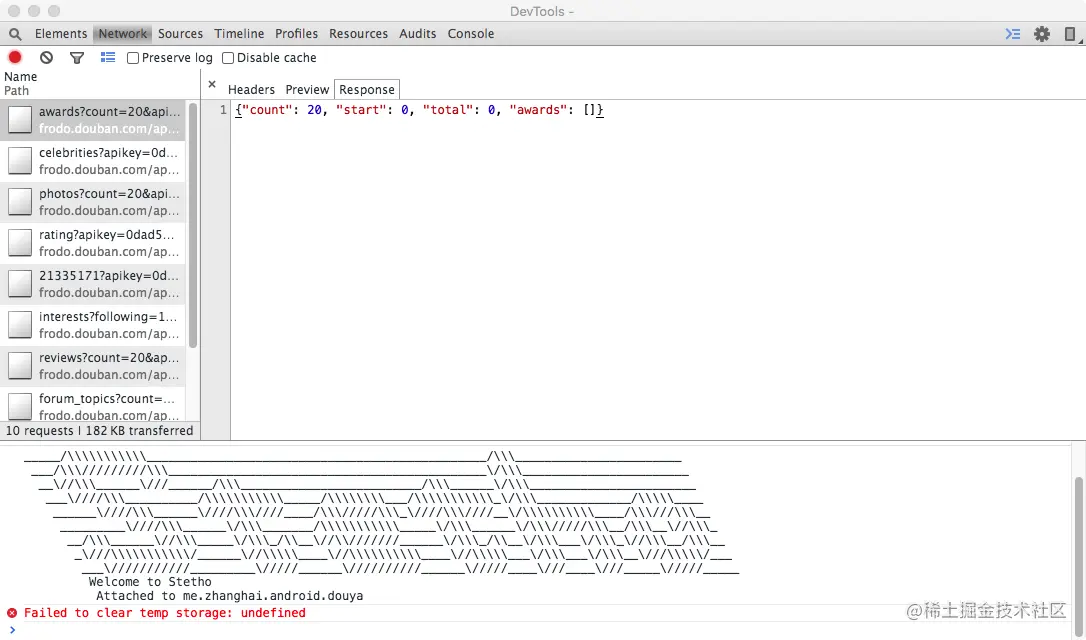Enable the Preserve log checkbox
This screenshot has width=1086, height=640.
tap(132, 58)
